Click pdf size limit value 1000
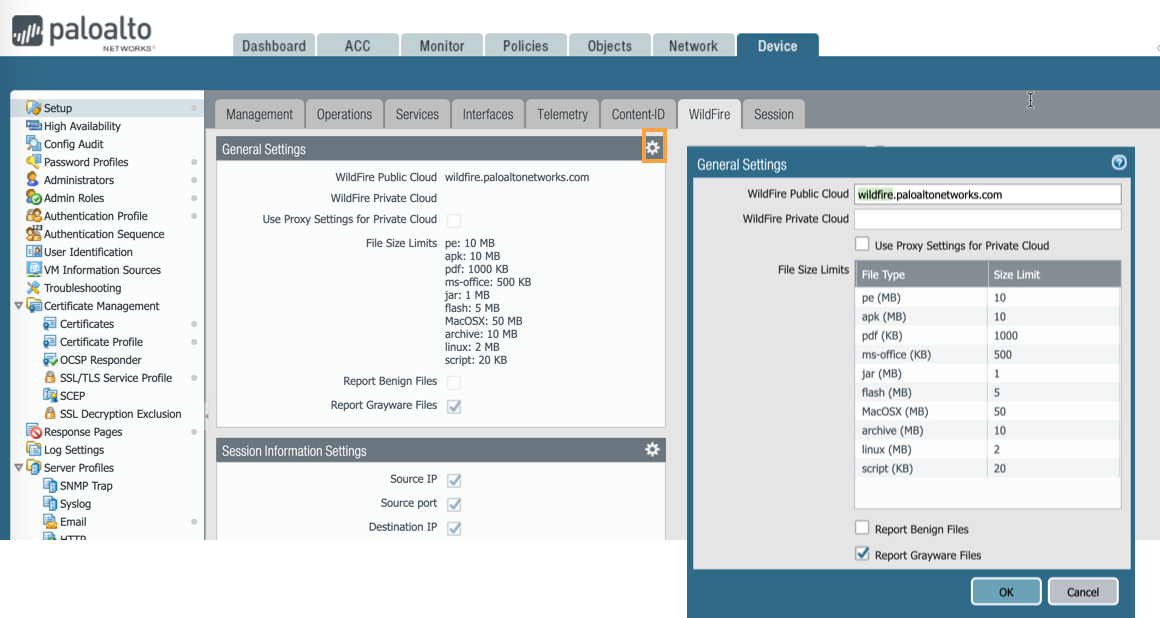Image resolution: width=1160 pixels, height=618 pixels. (x=1005, y=335)
